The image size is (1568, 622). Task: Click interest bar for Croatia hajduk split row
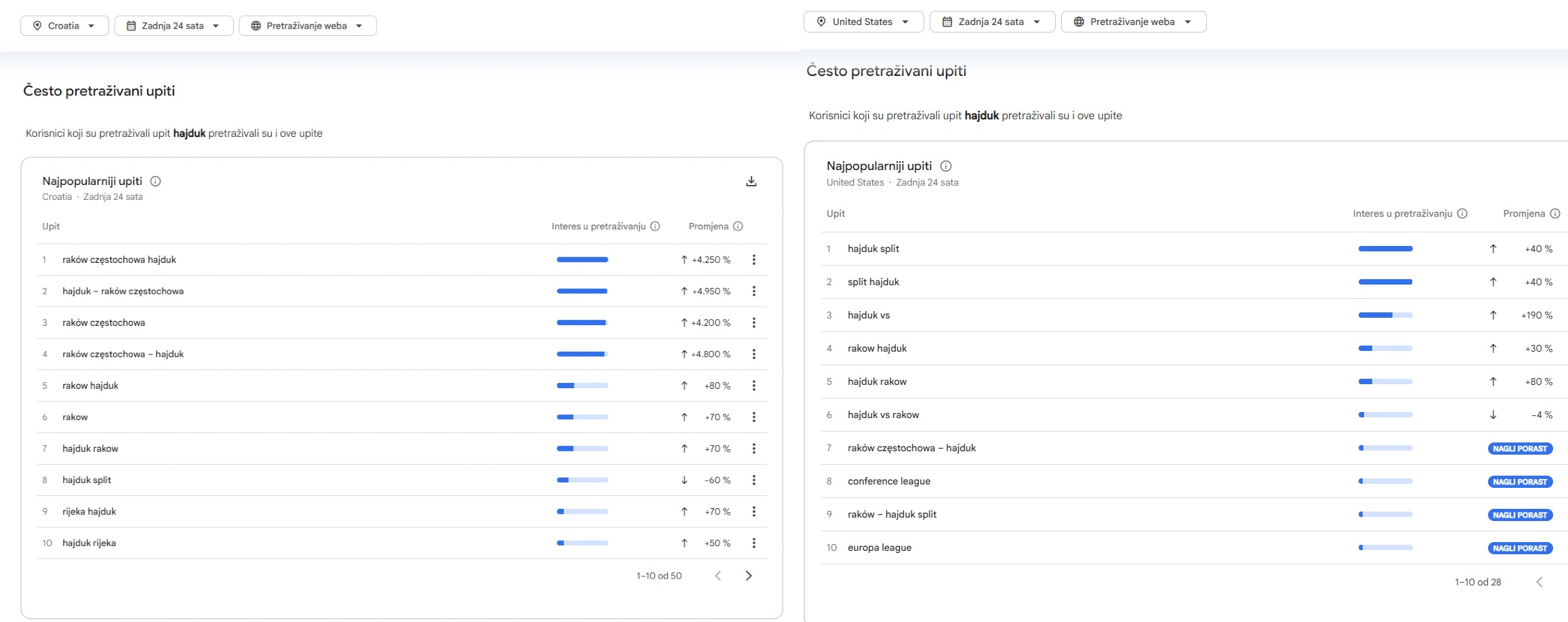(582, 480)
